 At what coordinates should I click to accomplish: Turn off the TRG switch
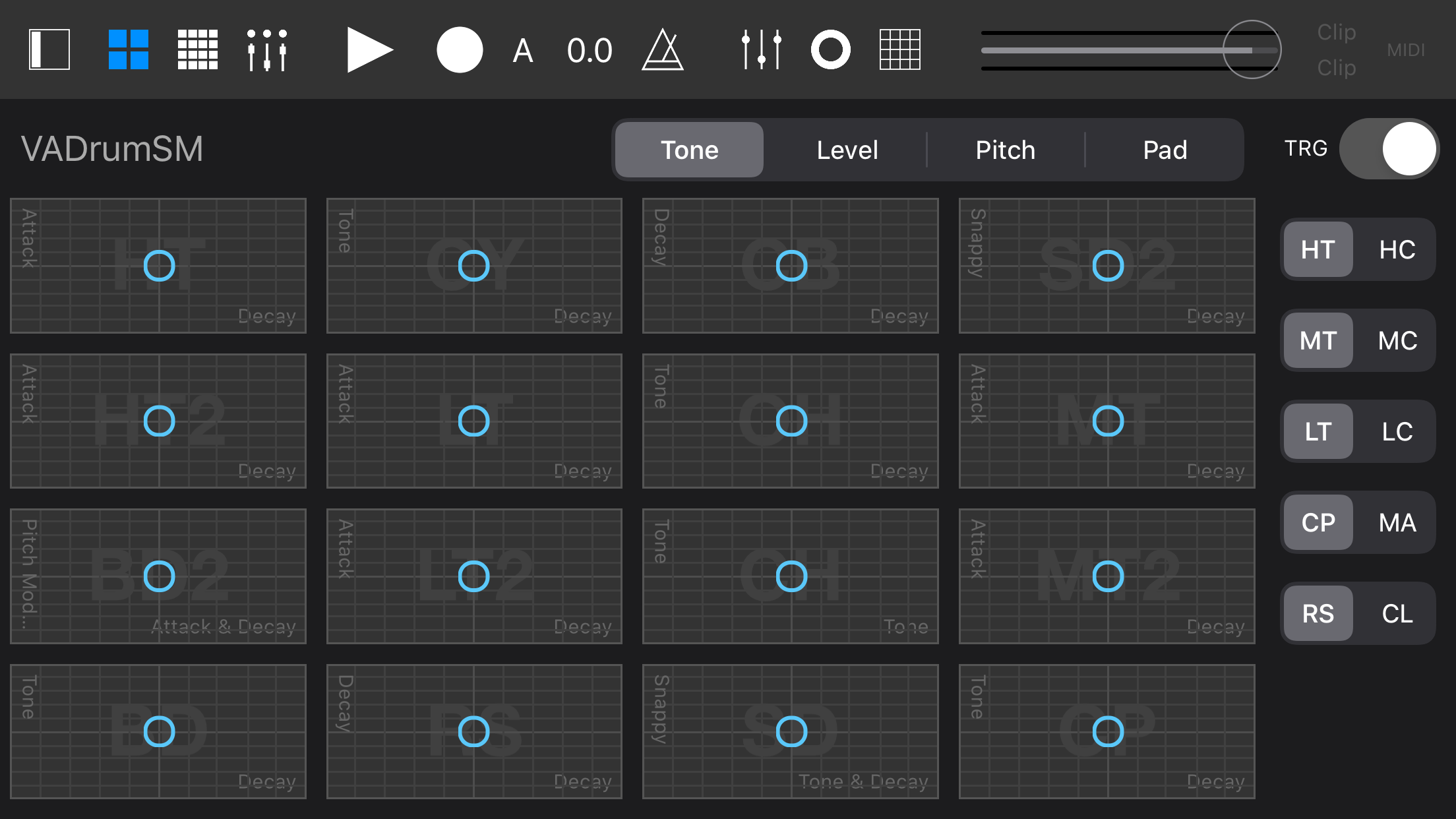(x=1389, y=148)
